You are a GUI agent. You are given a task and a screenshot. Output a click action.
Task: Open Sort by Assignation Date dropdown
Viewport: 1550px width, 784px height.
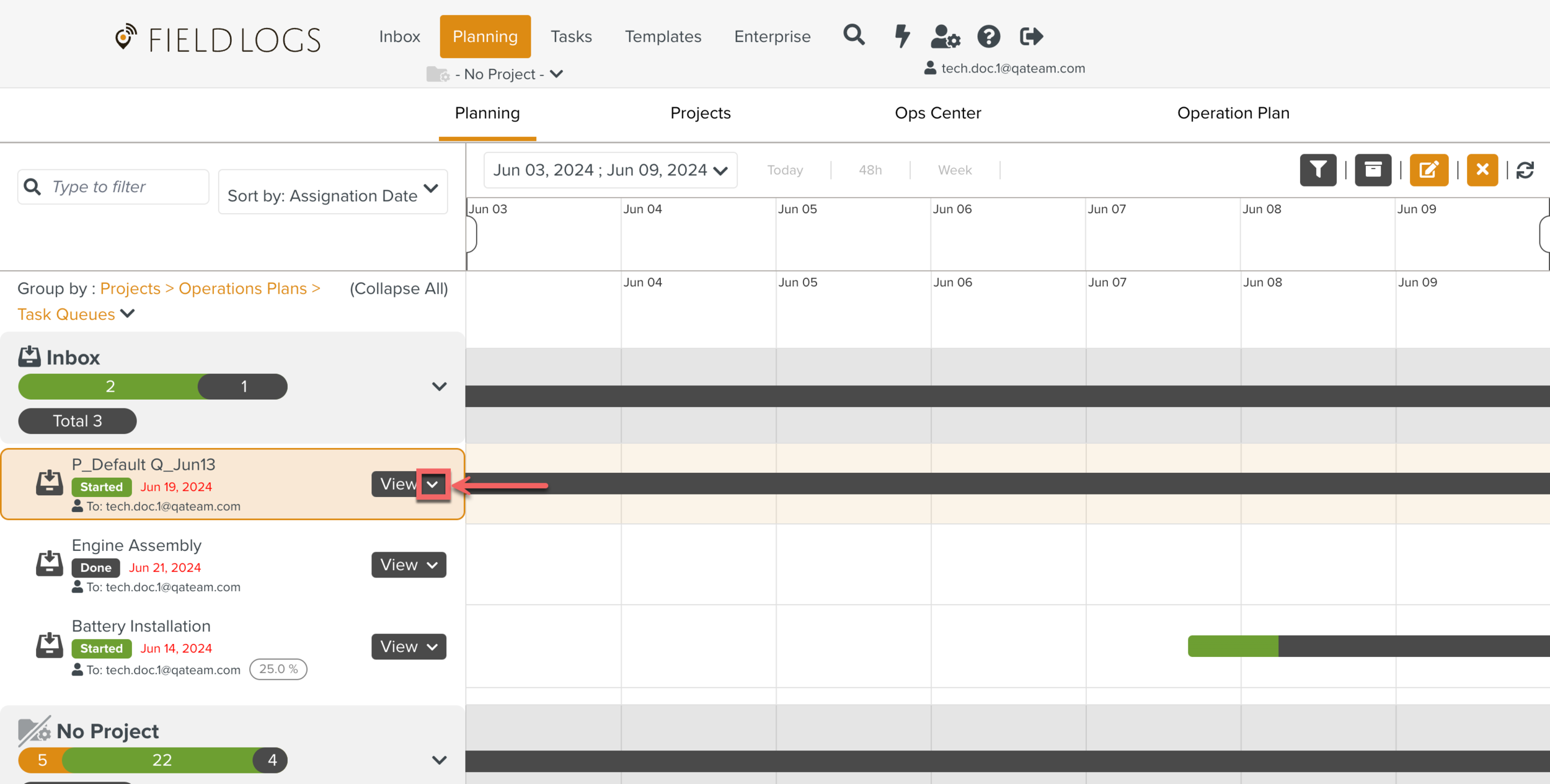pos(333,192)
